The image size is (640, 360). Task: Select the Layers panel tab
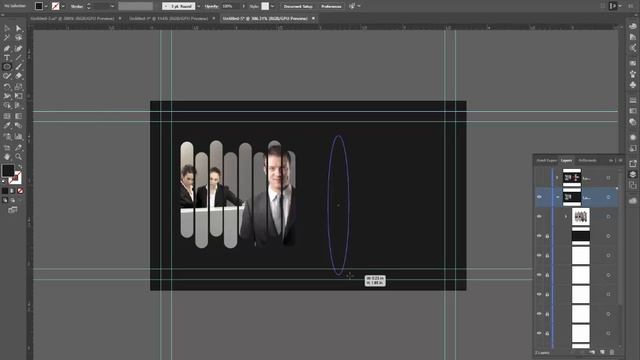pos(567,160)
